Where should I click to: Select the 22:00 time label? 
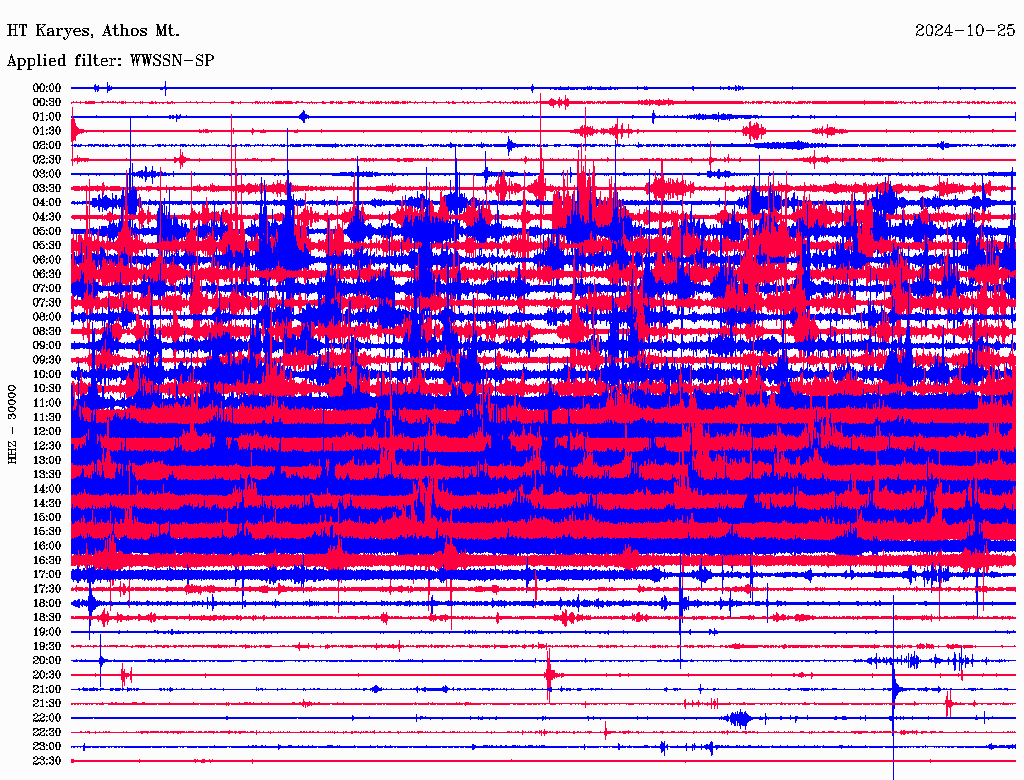click(x=47, y=719)
